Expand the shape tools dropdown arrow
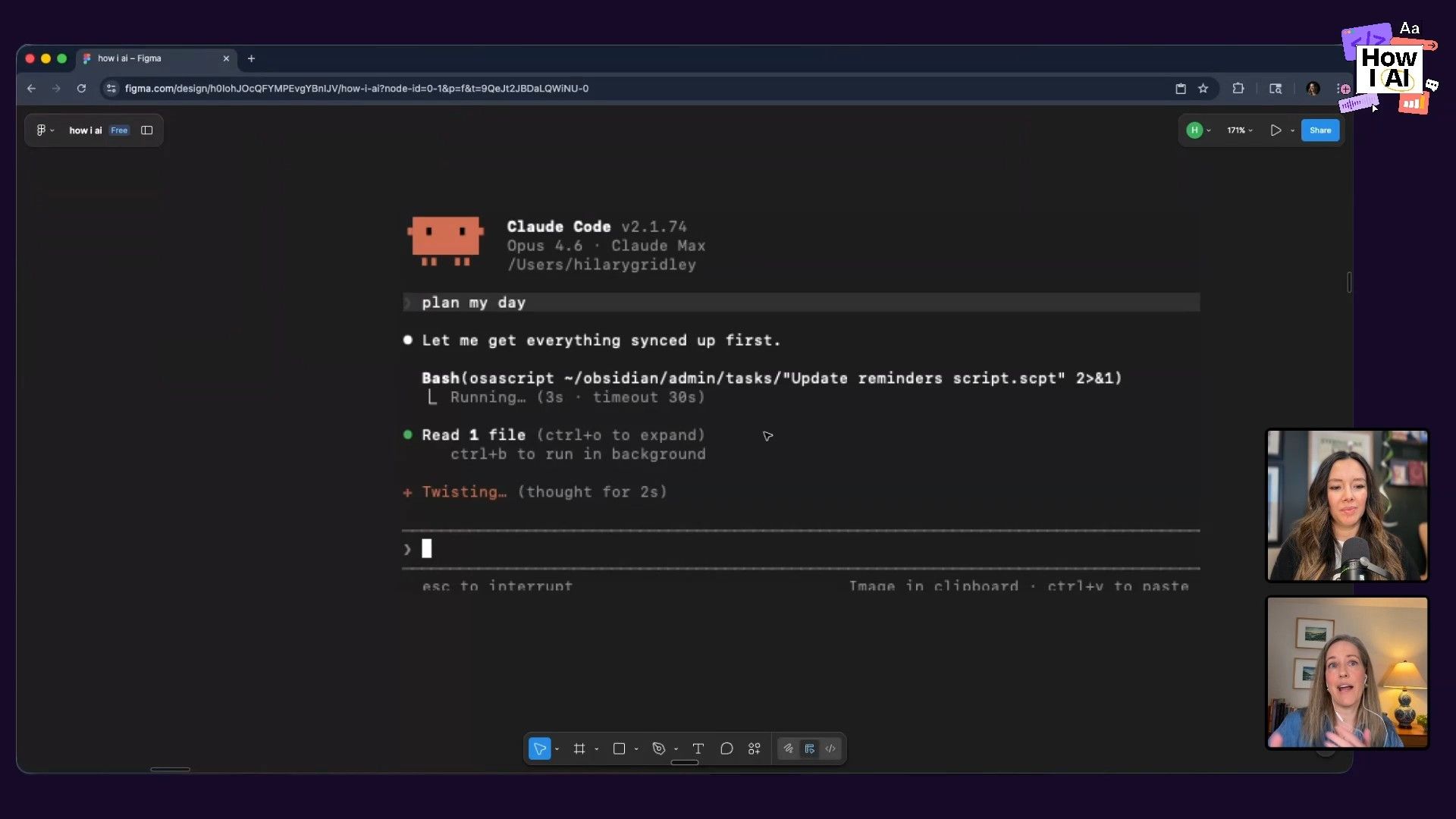Screen dimensions: 1456x819 coord(636,749)
